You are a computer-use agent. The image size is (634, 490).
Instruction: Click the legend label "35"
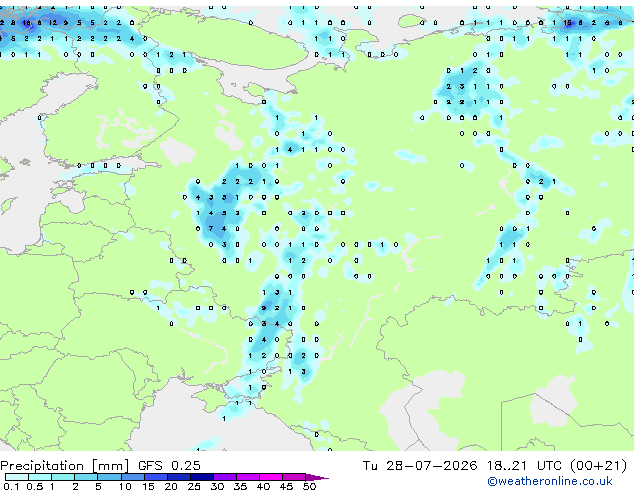pos(240,486)
